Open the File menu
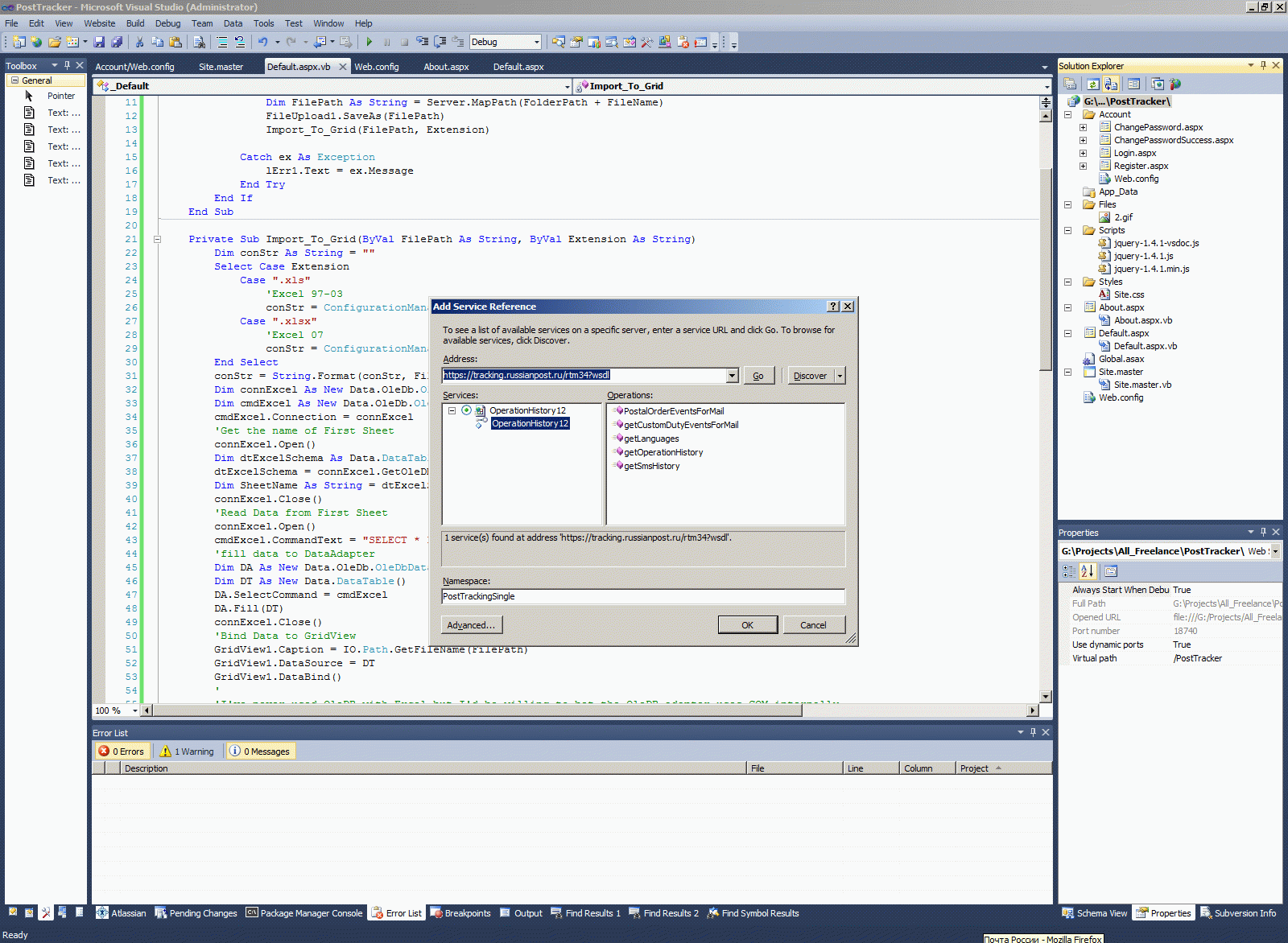The width and height of the screenshot is (1288, 943). (11, 23)
